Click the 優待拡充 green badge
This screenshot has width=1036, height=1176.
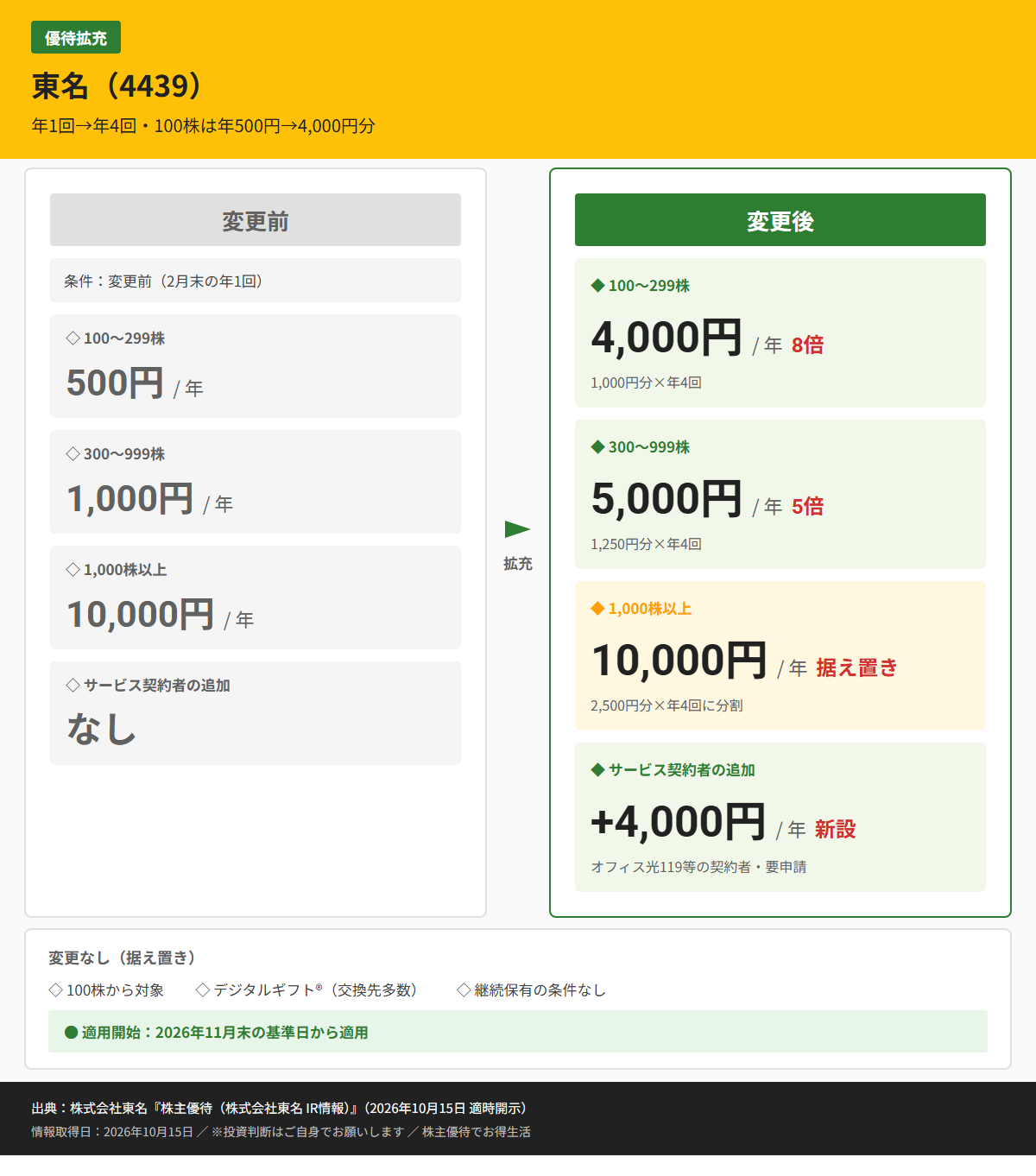point(76,38)
